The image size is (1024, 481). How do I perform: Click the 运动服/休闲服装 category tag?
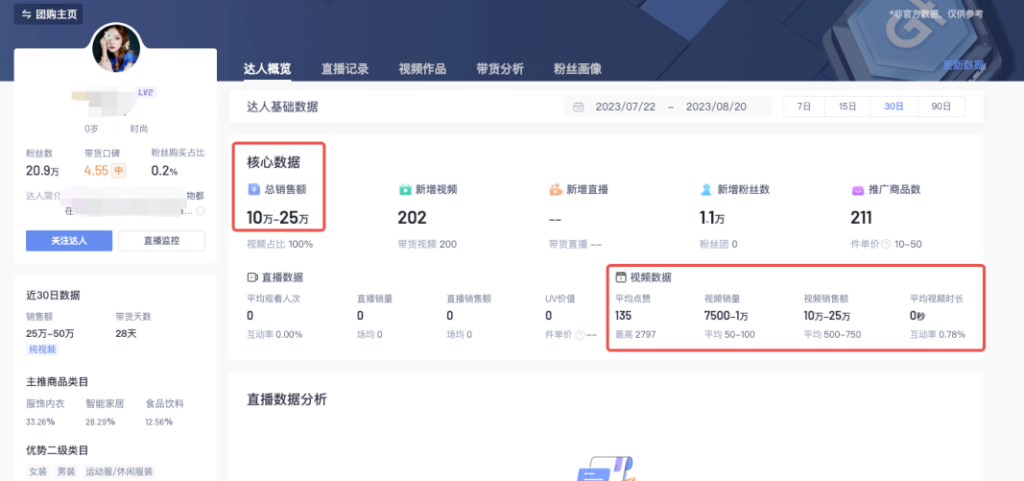(119, 471)
